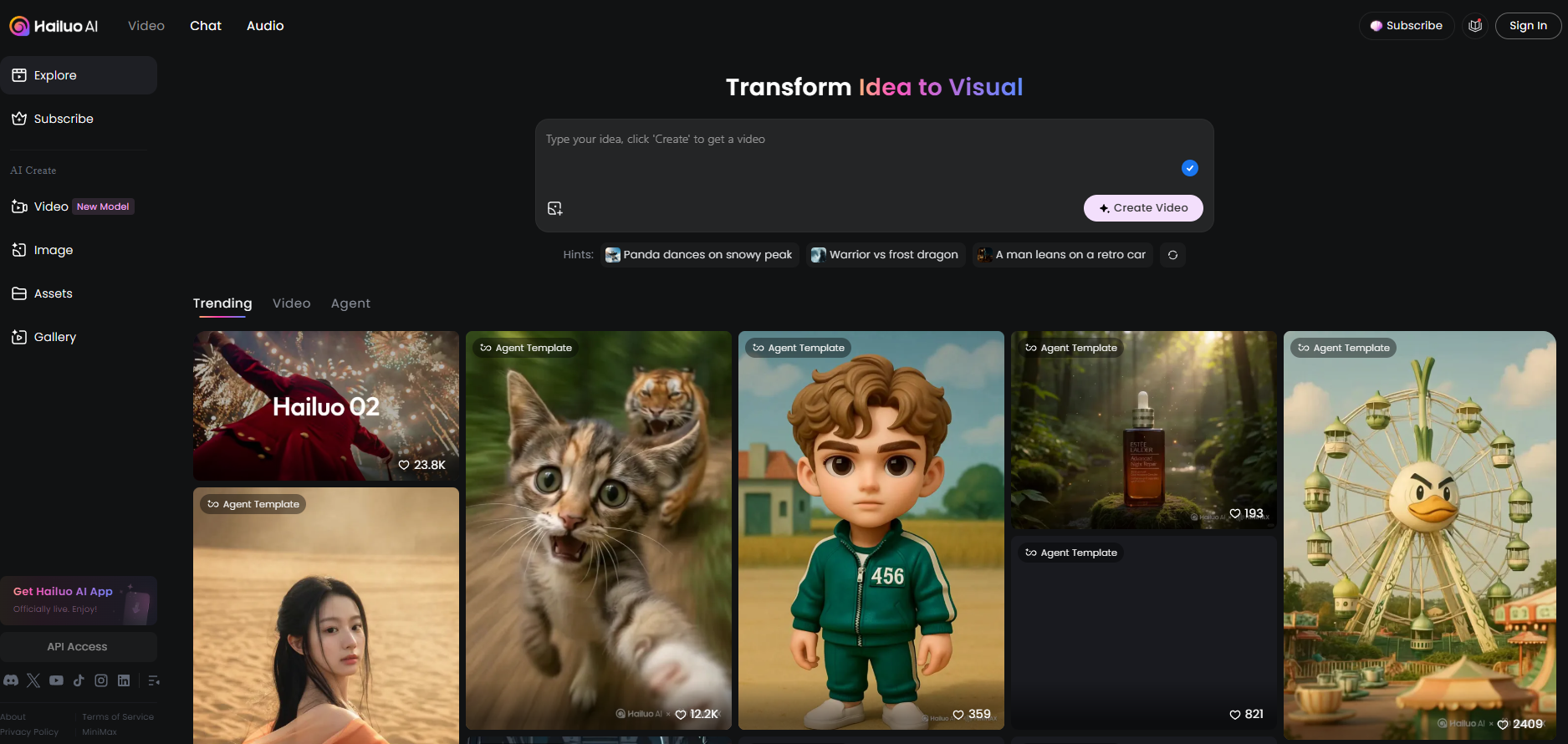Select hint 'Panda dances on snowy peak'
The width and height of the screenshot is (1568, 744).
point(699,255)
